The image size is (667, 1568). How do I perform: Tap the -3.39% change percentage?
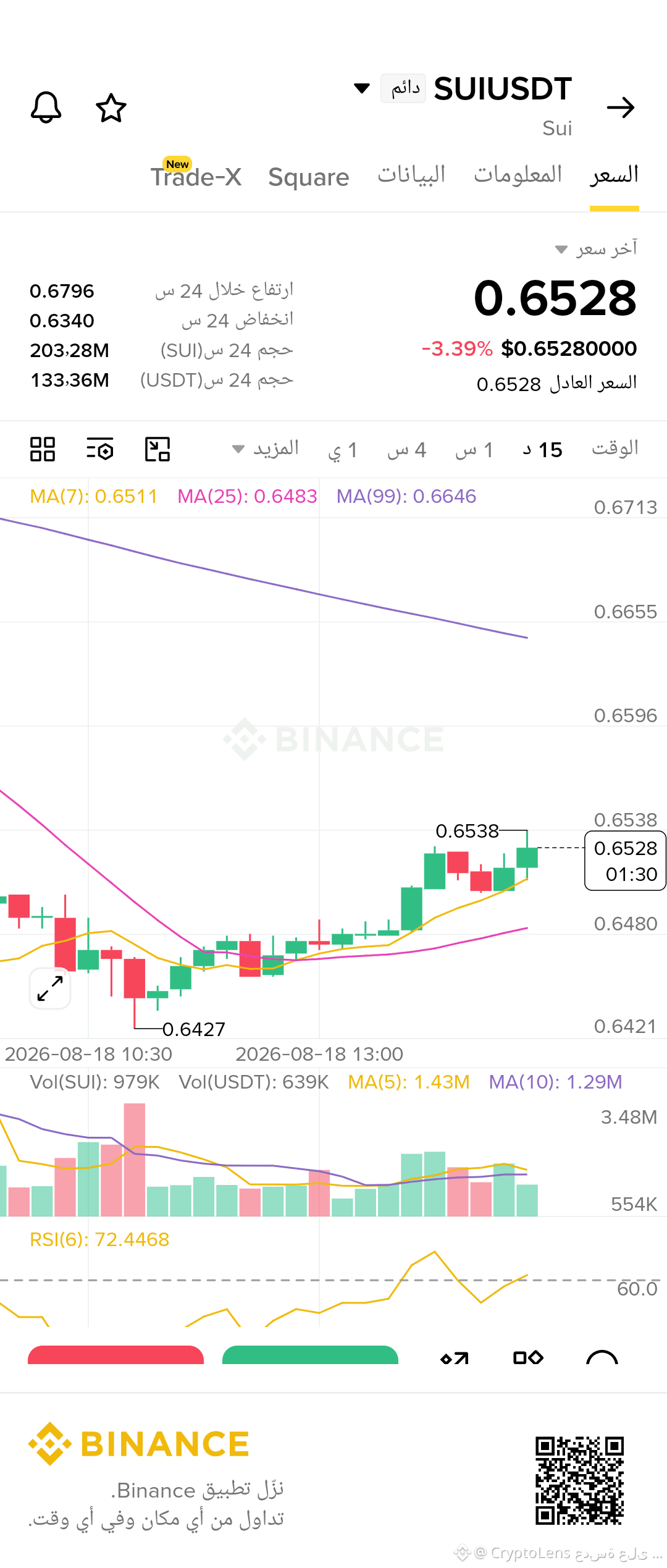pos(457,349)
